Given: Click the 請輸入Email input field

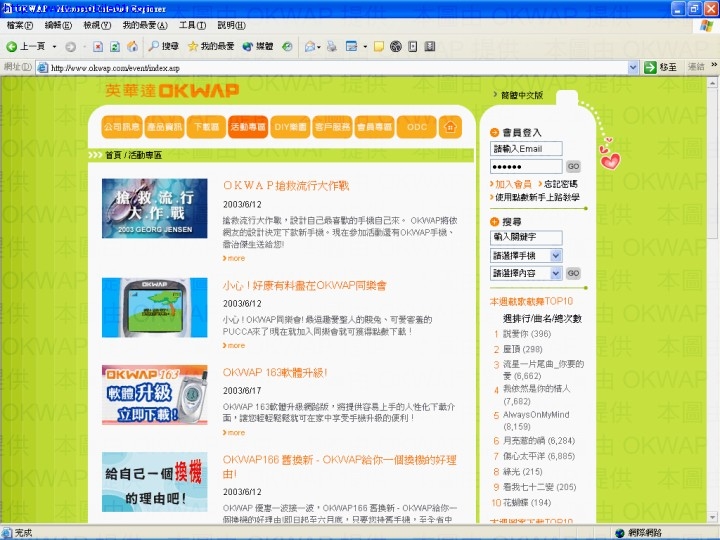Looking at the screenshot, I should 526,149.
